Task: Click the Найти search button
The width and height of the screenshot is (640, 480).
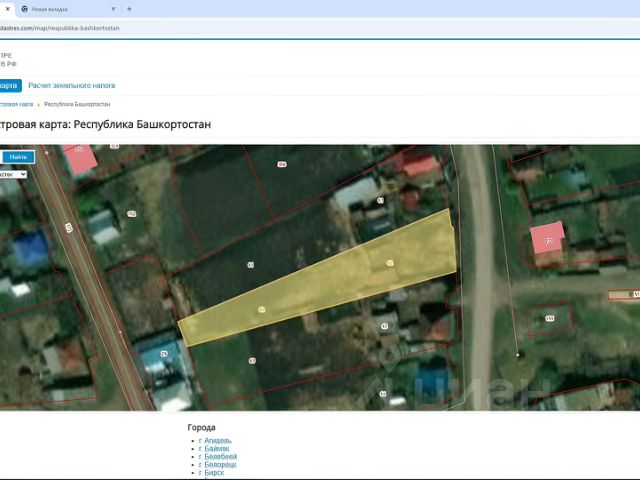Action: [x=18, y=157]
